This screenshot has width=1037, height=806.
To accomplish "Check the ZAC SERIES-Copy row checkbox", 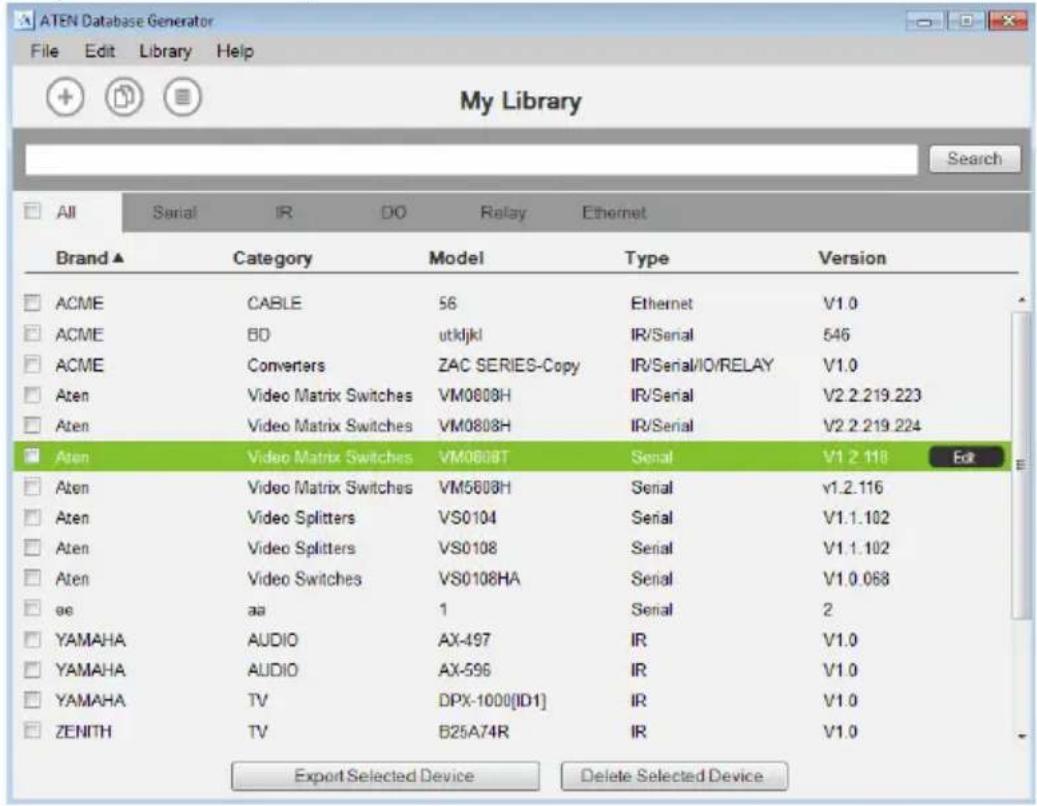I will [32, 364].
